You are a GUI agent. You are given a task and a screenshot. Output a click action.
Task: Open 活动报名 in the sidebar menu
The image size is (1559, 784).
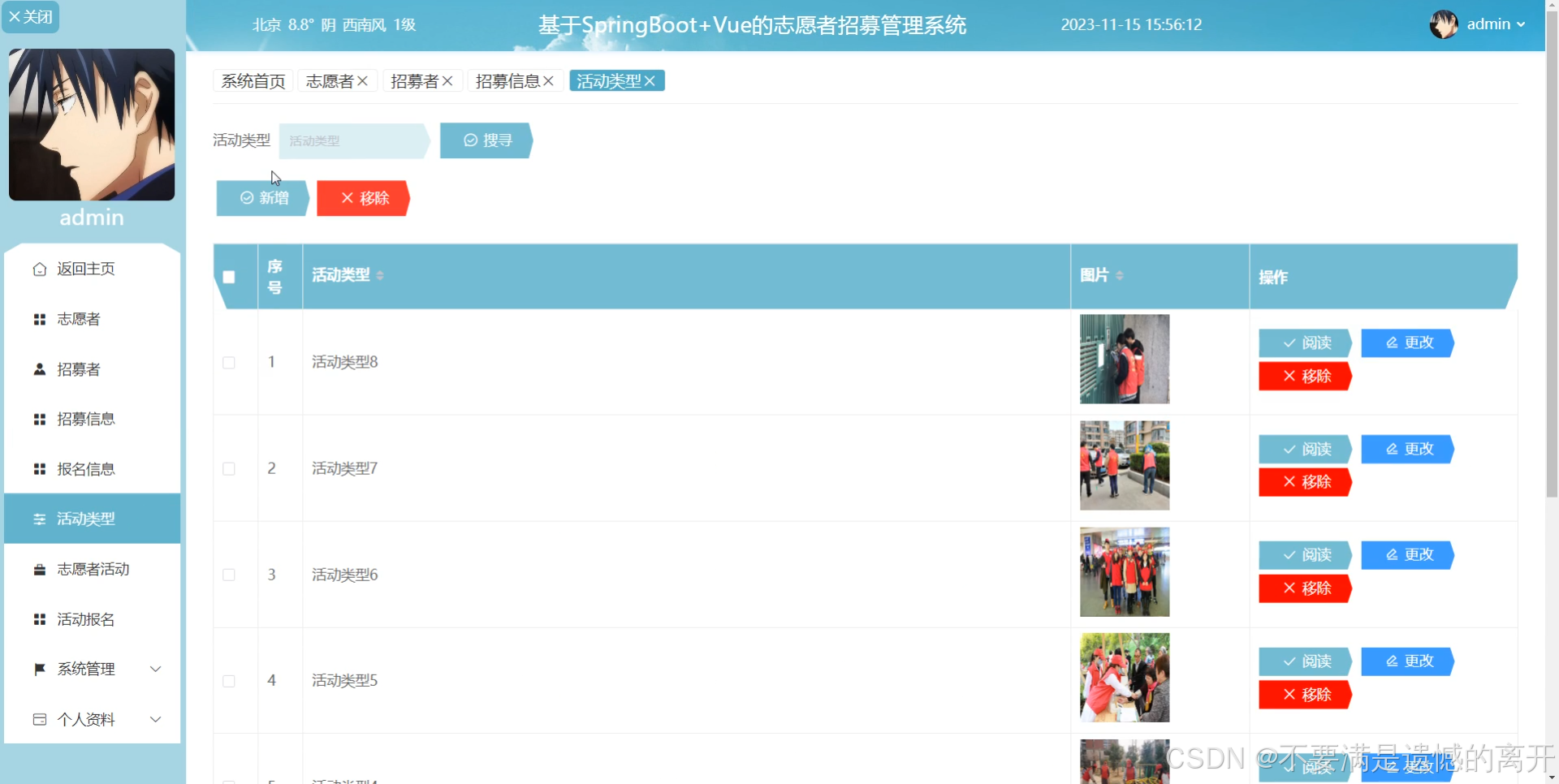[92, 619]
